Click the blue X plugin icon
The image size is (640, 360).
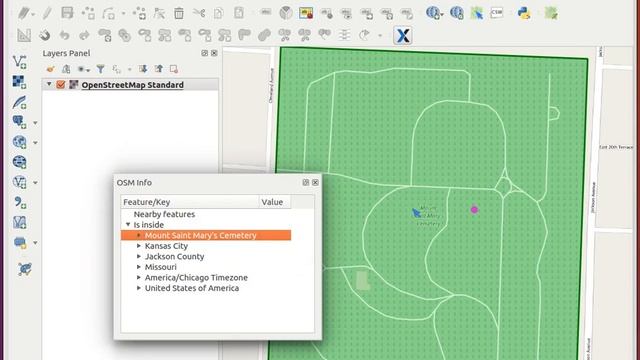(x=402, y=36)
